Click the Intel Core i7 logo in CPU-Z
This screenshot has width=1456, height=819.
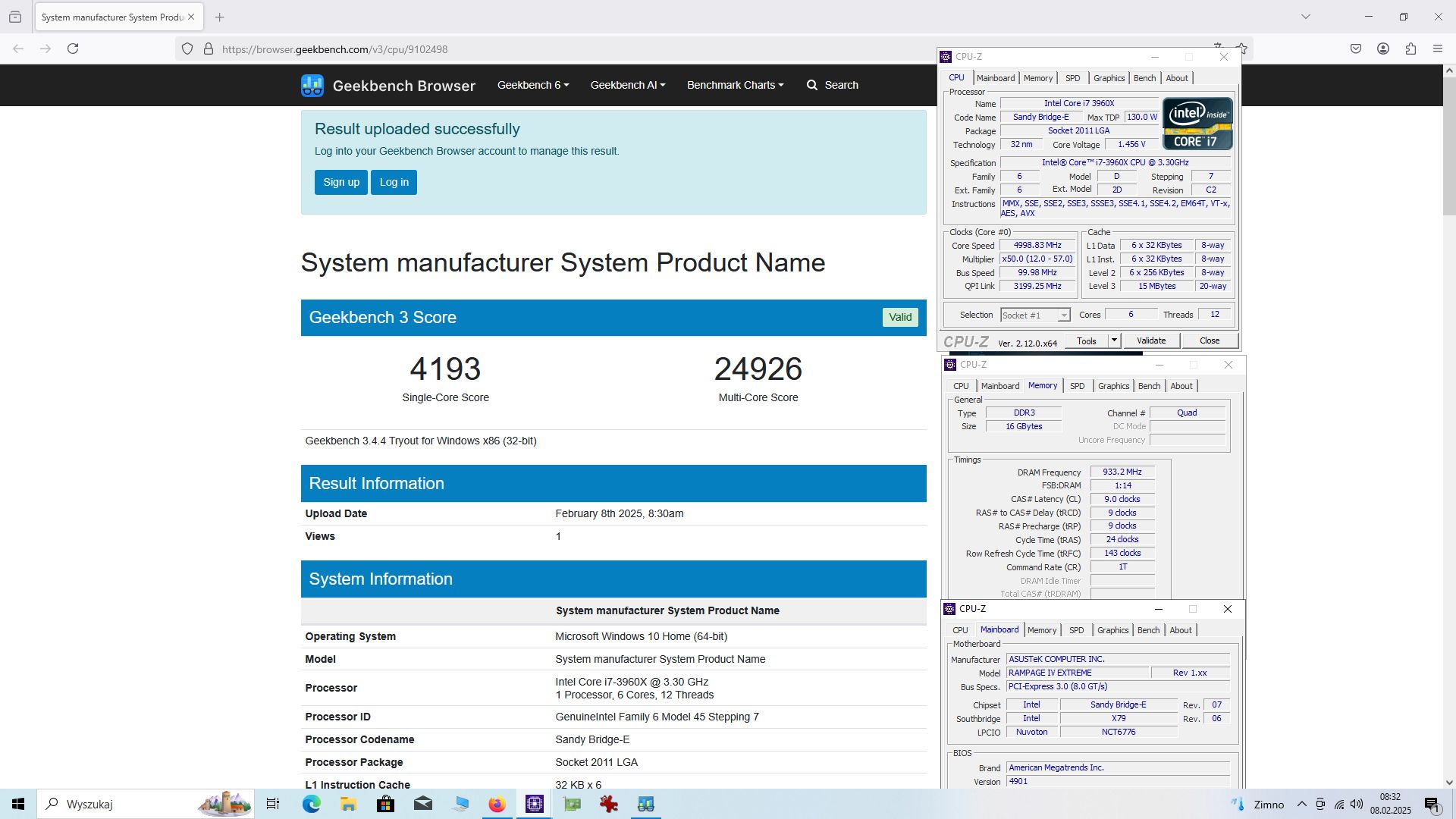pos(1197,124)
